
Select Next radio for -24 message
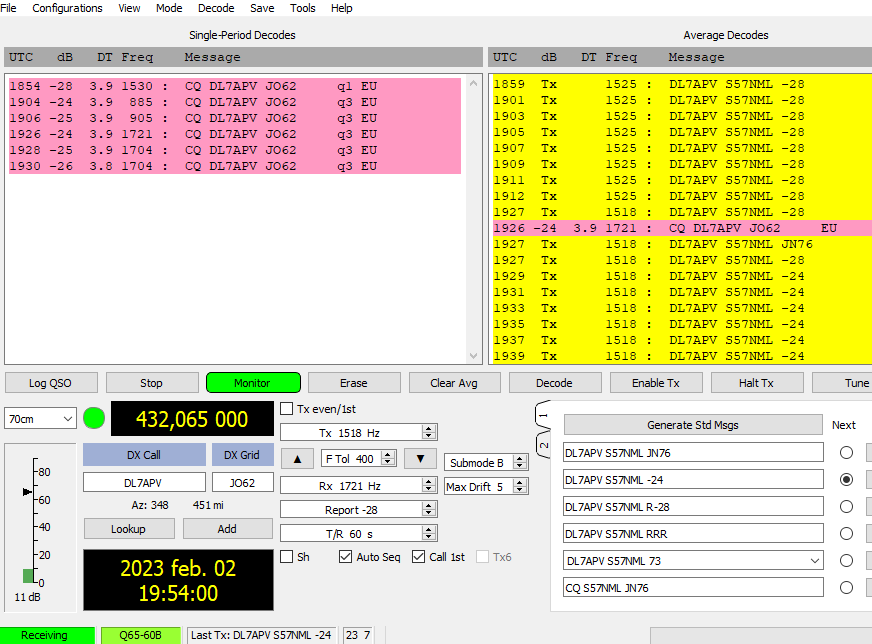tap(846, 479)
